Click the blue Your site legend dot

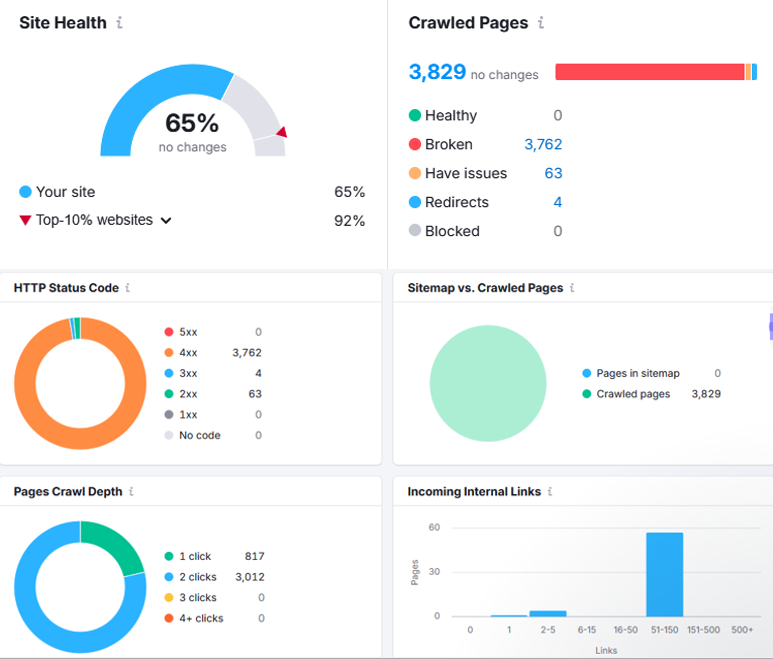(25, 192)
